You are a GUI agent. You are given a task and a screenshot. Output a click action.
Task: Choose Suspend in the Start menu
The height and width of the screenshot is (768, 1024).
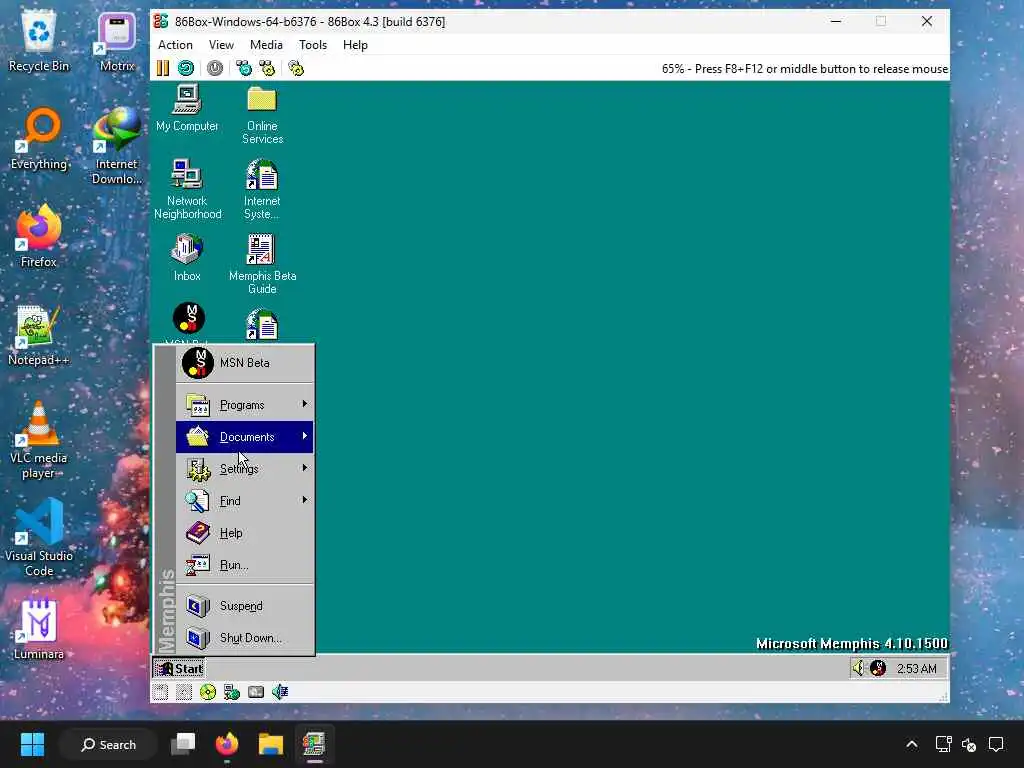(245, 606)
